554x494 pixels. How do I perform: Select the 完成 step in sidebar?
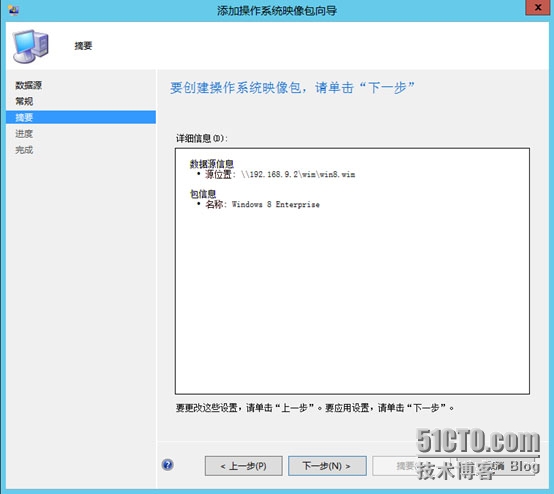pos(24,150)
